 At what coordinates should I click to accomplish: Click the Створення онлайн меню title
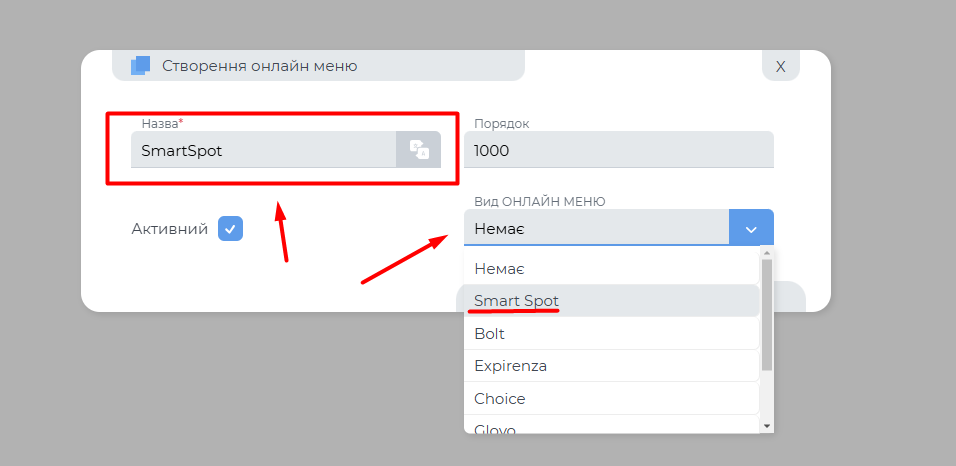(259, 66)
